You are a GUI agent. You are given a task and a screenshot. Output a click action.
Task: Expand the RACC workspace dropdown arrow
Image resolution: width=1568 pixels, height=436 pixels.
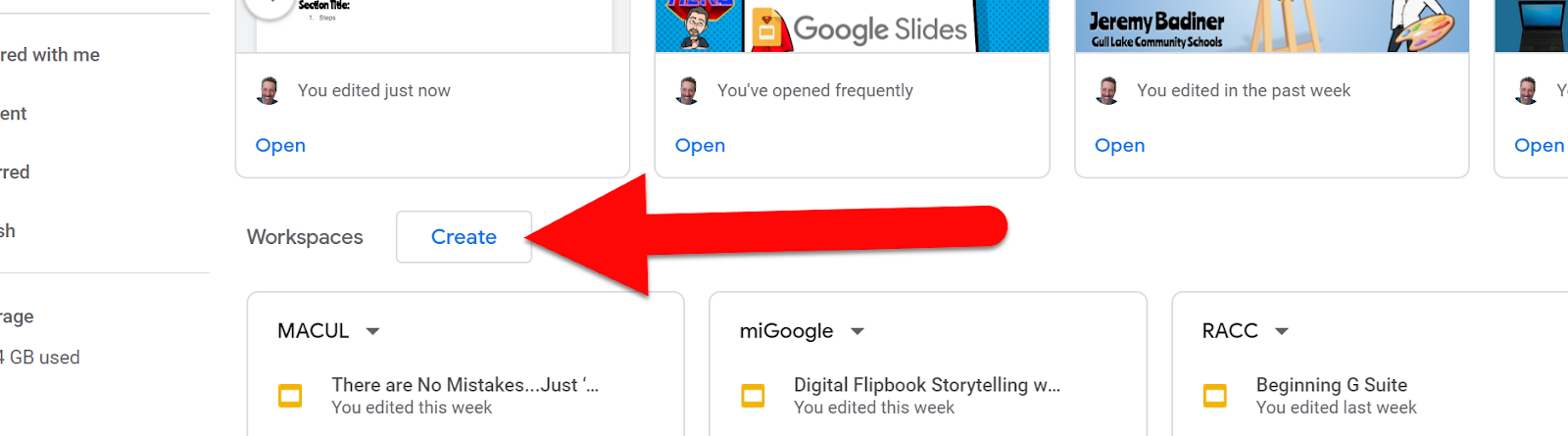[1281, 331]
